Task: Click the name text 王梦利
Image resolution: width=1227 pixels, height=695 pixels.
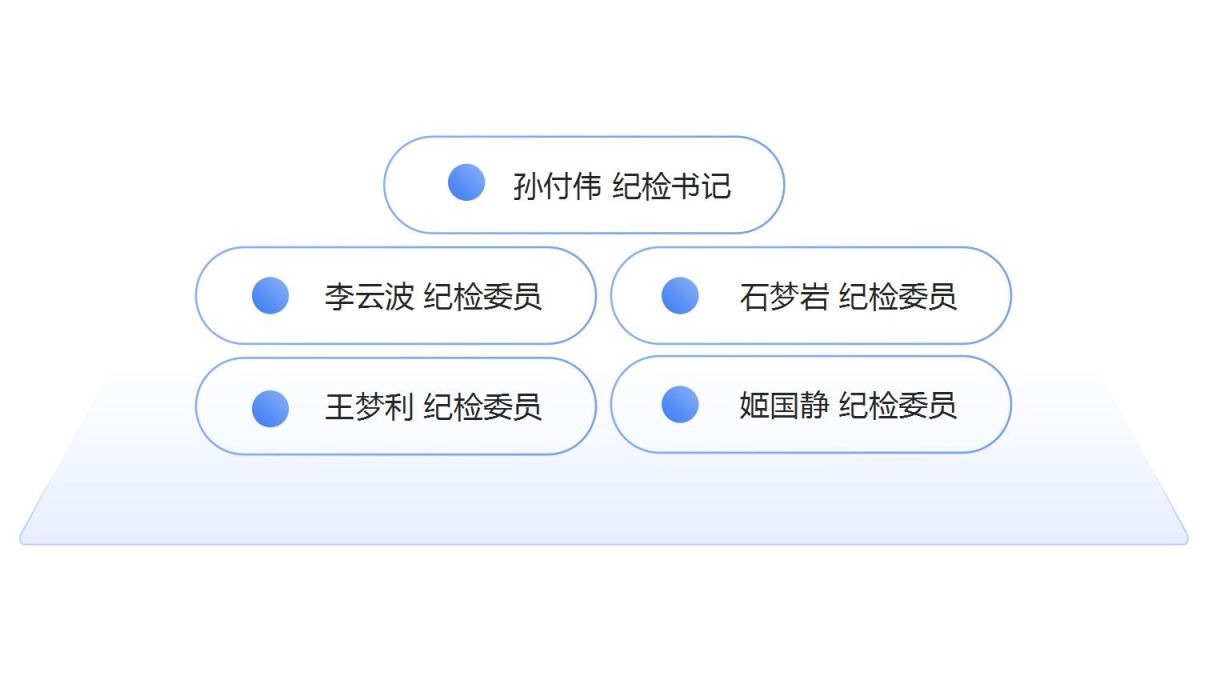Action: click(x=369, y=407)
